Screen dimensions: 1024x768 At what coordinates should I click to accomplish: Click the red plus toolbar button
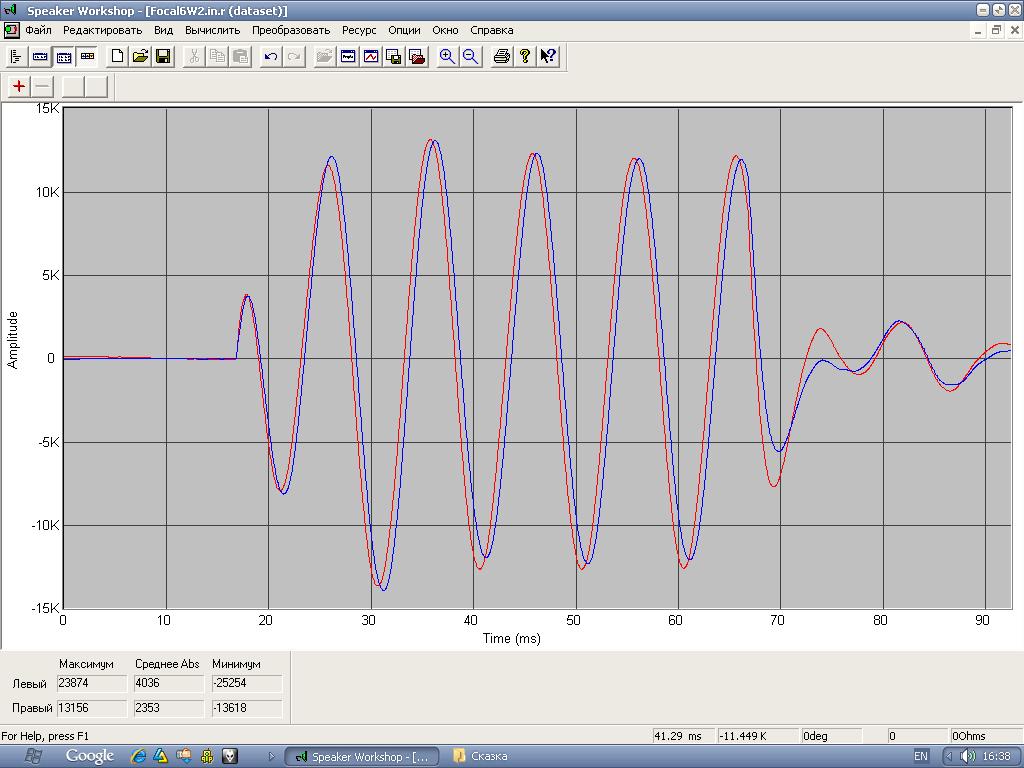[19, 86]
